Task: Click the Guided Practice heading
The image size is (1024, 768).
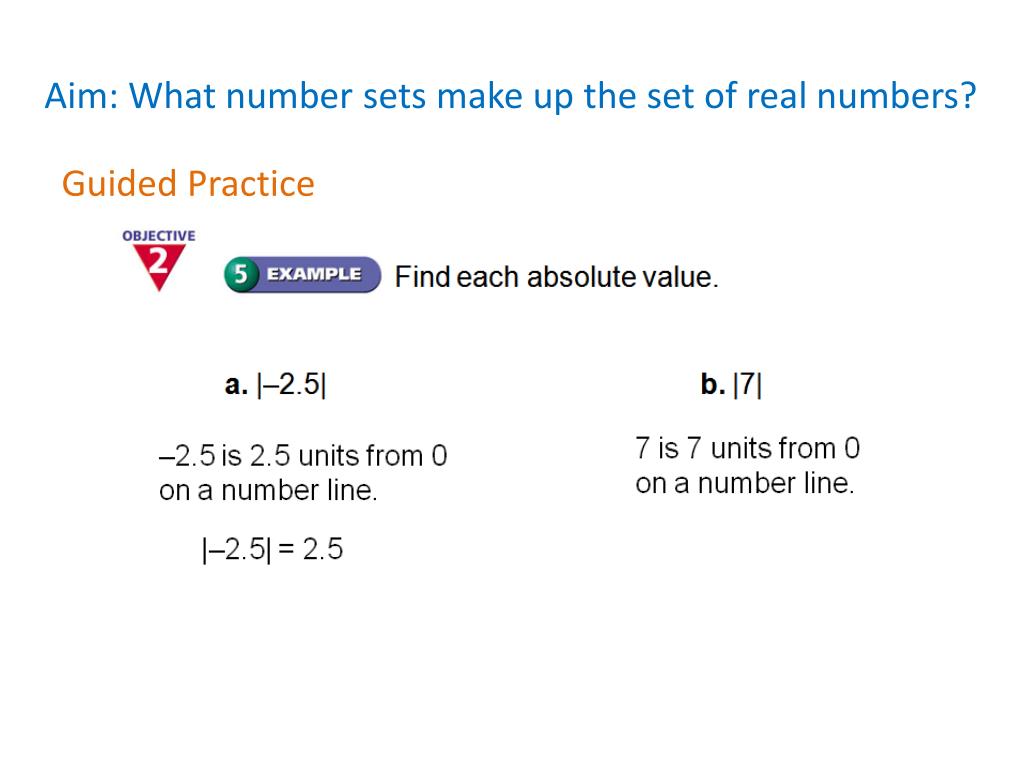Action: tap(188, 184)
